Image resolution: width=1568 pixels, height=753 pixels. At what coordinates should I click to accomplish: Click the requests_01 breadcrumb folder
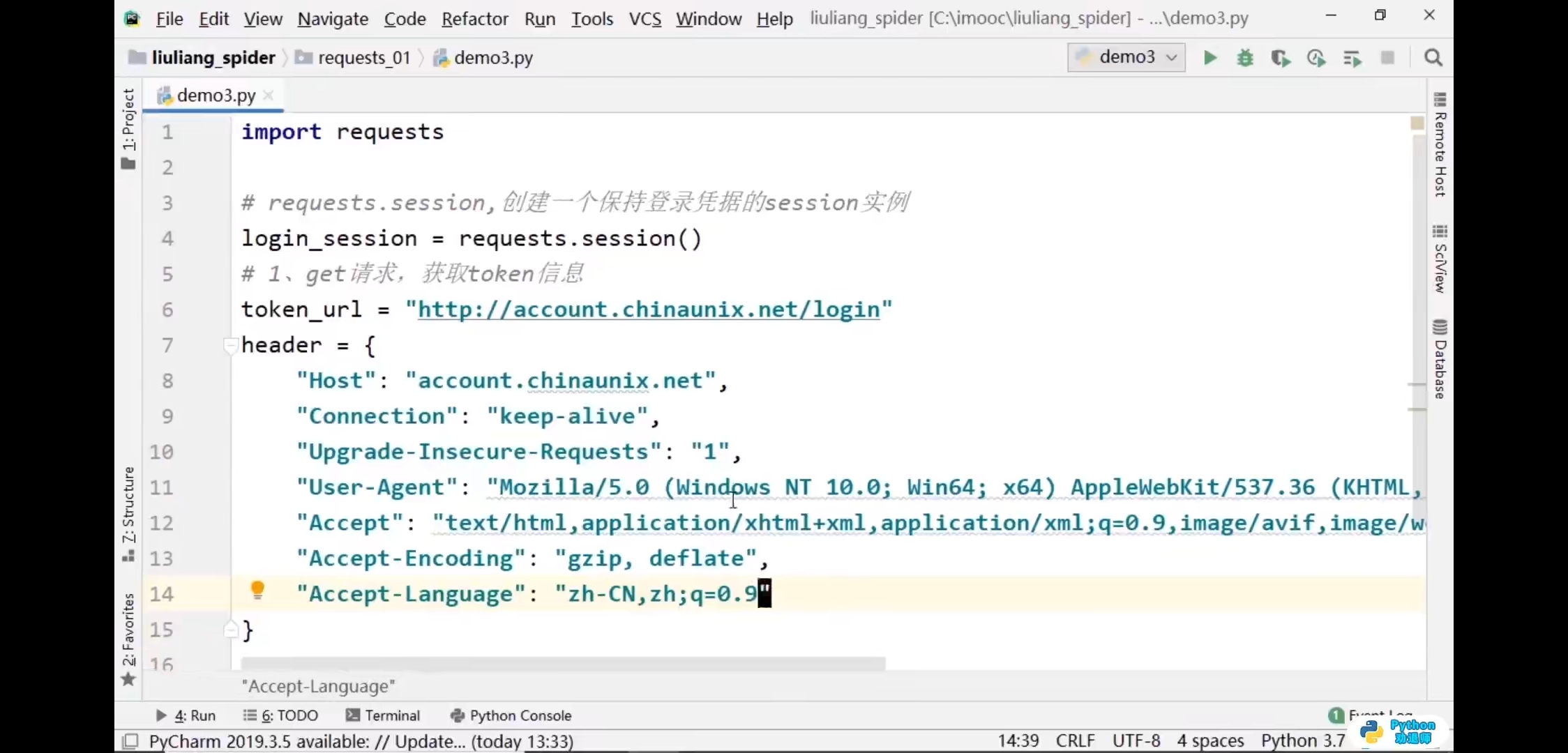(x=353, y=58)
